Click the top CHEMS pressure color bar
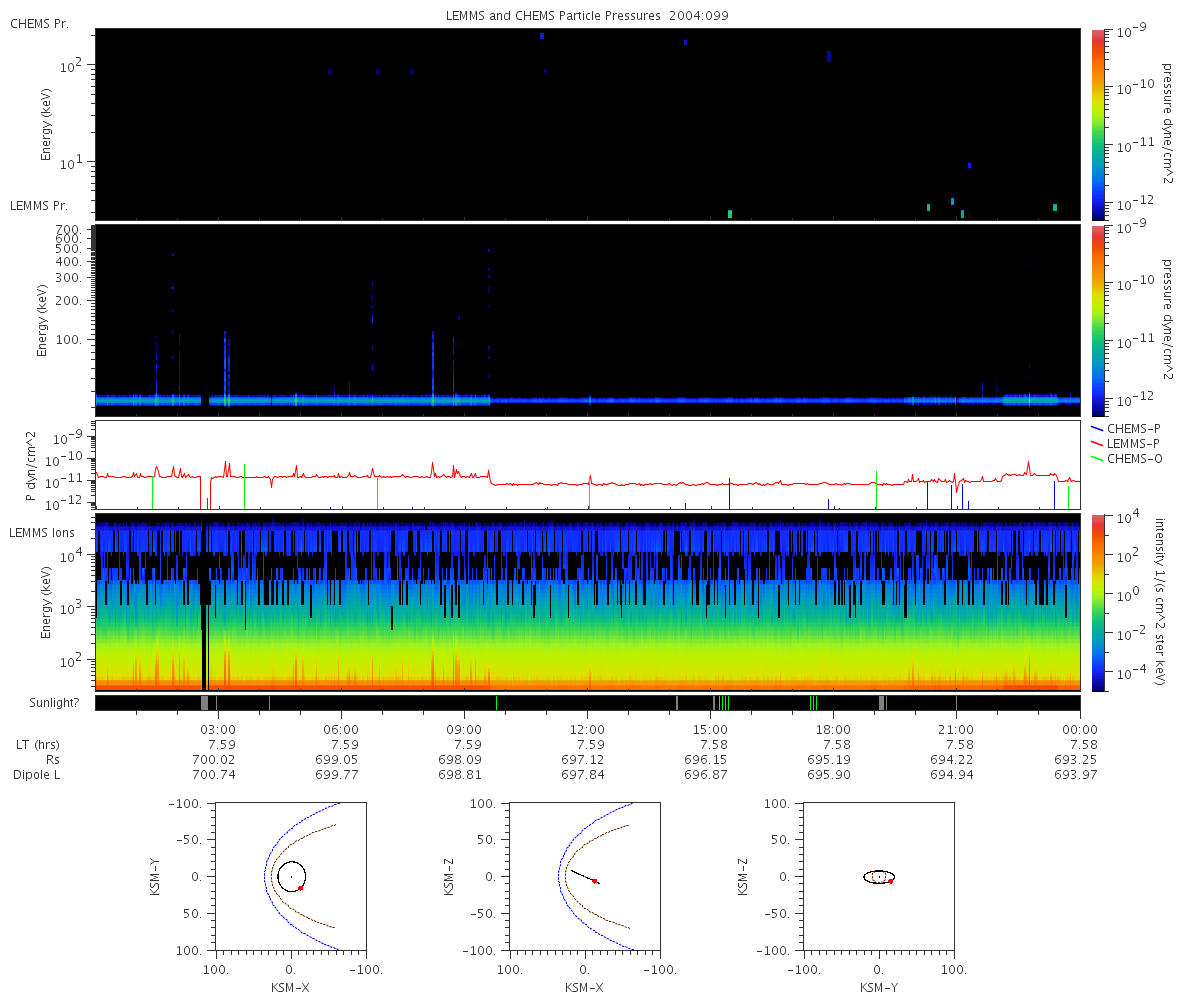 click(x=1098, y=123)
